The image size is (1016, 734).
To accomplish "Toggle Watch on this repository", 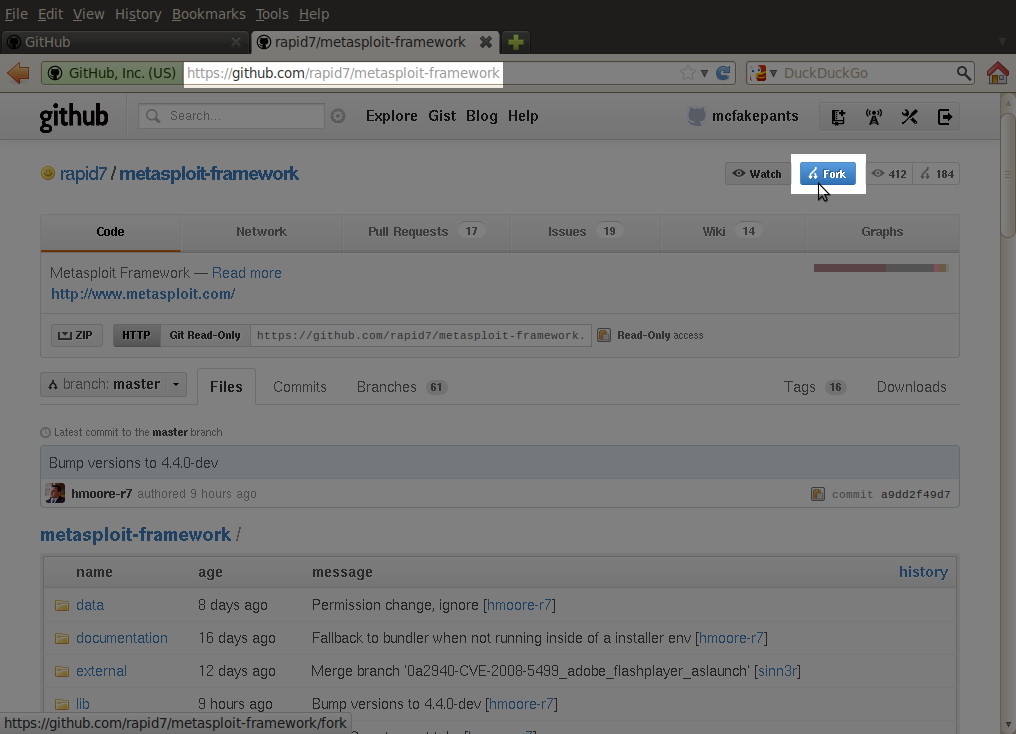I will [757, 174].
